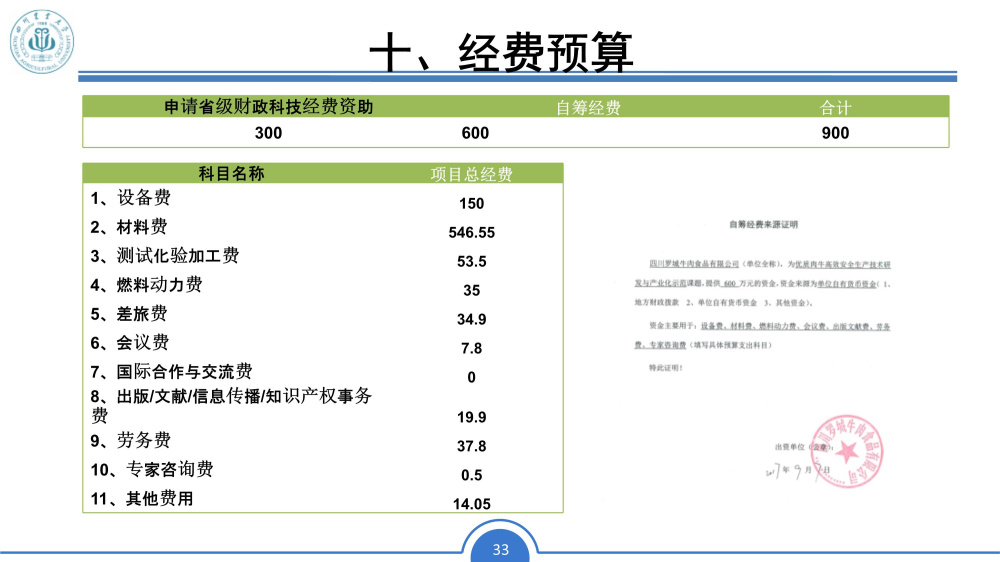Click the handwritten date on certificate
The width and height of the screenshot is (1000, 562).
(798, 471)
